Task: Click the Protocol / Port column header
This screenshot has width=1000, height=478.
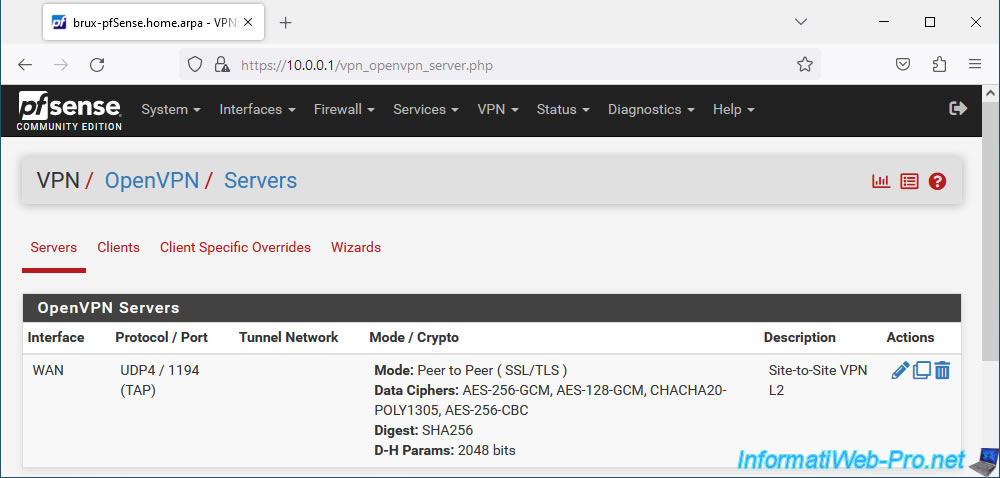Action: coord(161,337)
